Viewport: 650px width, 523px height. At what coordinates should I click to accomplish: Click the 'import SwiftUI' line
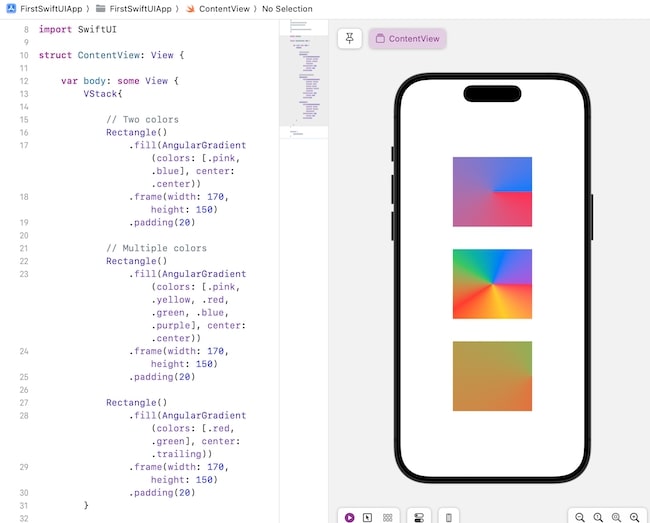78,29
